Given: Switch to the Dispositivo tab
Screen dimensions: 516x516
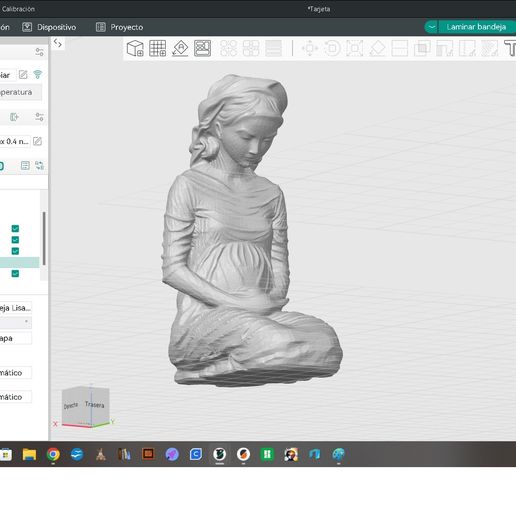Looking at the screenshot, I should [x=49, y=27].
